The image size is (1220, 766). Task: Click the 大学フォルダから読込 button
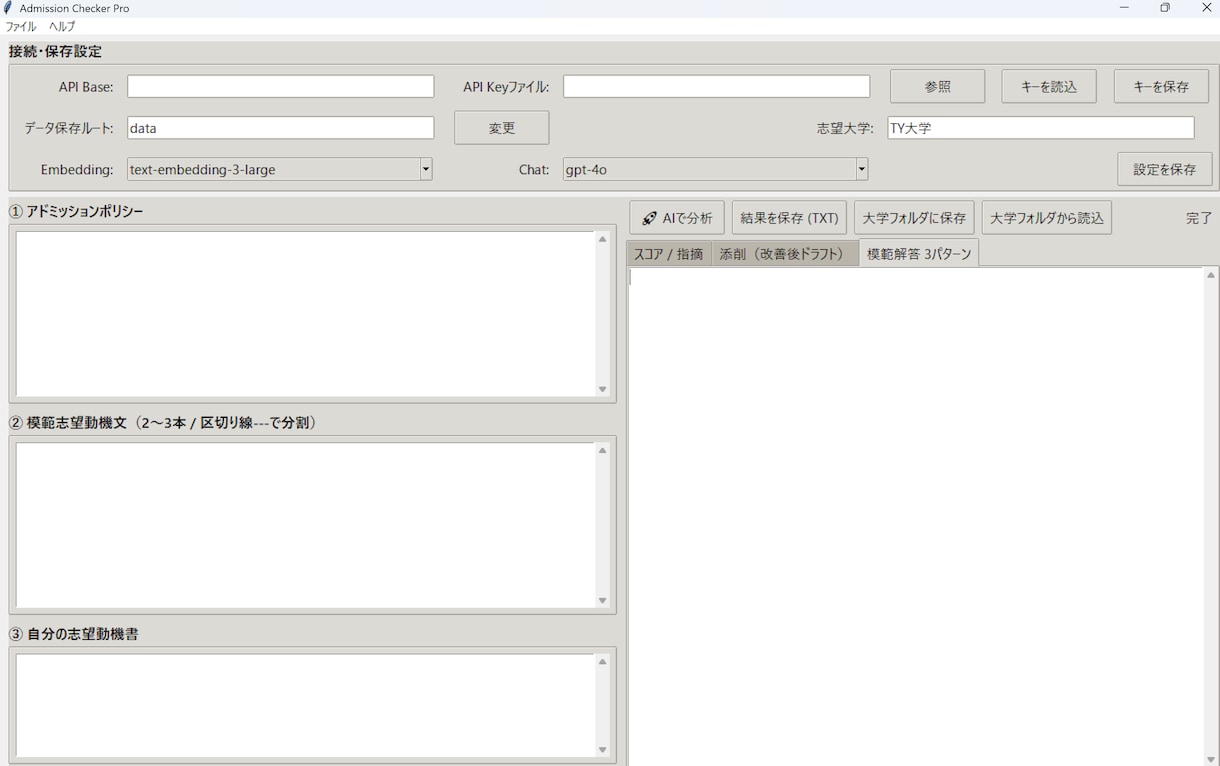tap(1047, 218)
